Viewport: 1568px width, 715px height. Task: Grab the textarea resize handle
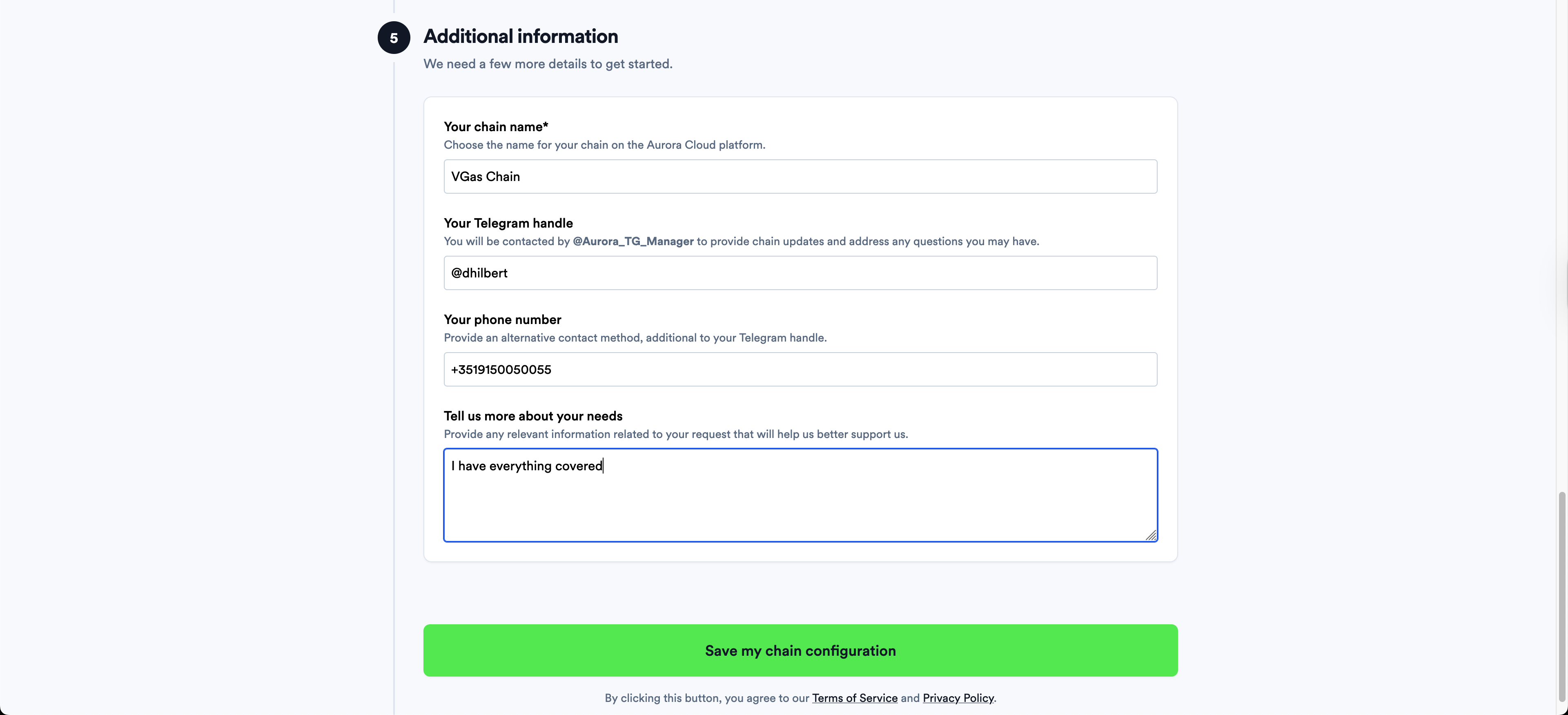click(1152, 535)
